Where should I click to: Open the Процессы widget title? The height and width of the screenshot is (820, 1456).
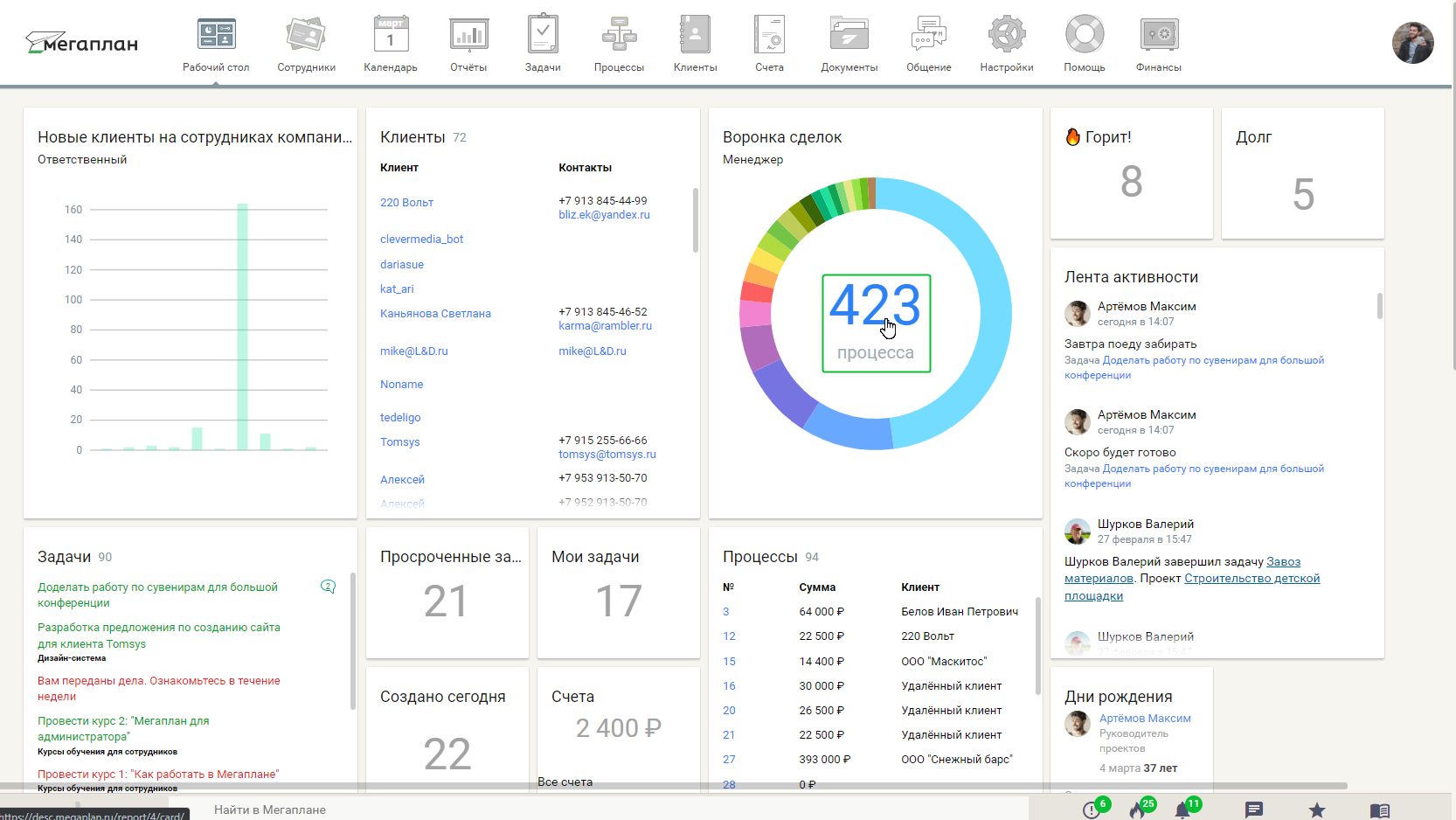point(759,557)
